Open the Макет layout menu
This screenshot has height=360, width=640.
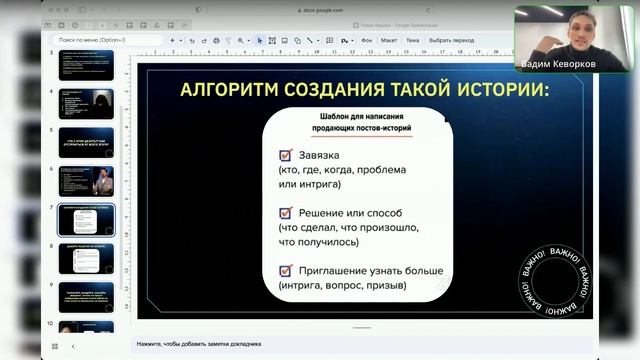coord(389,40)
